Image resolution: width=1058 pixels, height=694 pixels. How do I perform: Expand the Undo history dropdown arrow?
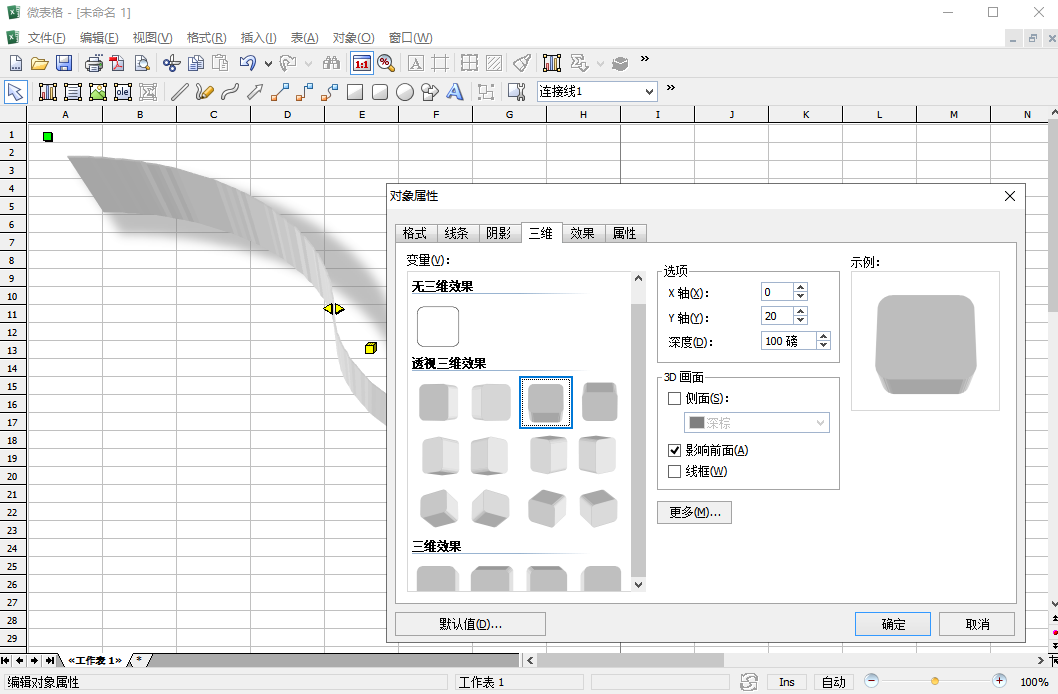(267, 61)
